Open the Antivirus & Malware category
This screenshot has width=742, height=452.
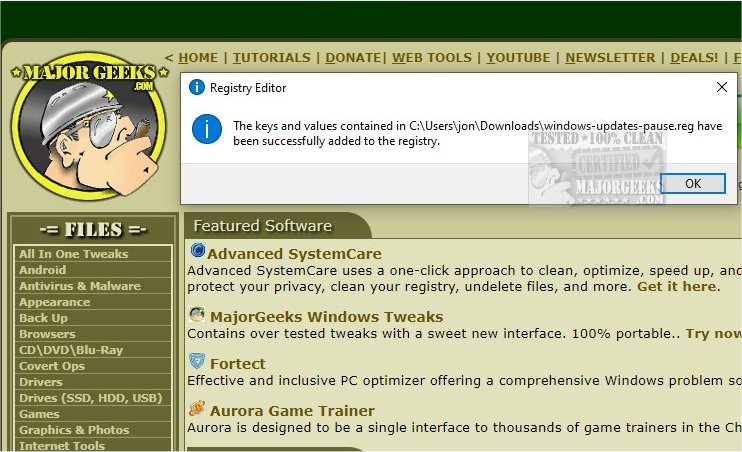(80, 286)
